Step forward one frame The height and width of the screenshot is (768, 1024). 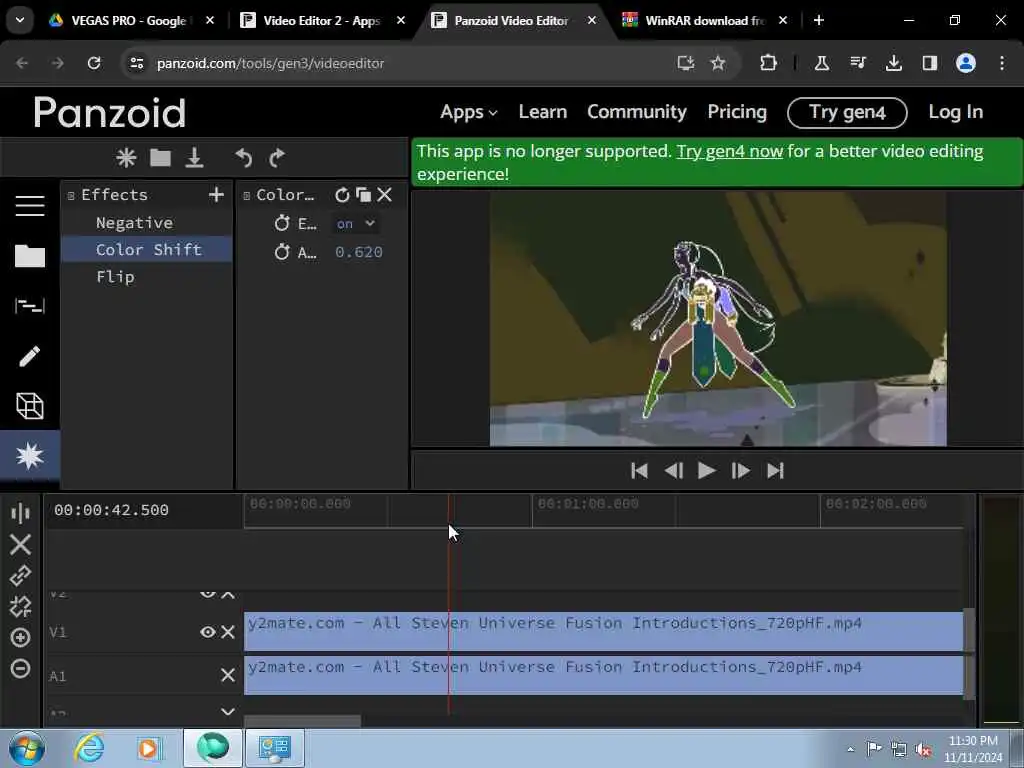point(741,471)
